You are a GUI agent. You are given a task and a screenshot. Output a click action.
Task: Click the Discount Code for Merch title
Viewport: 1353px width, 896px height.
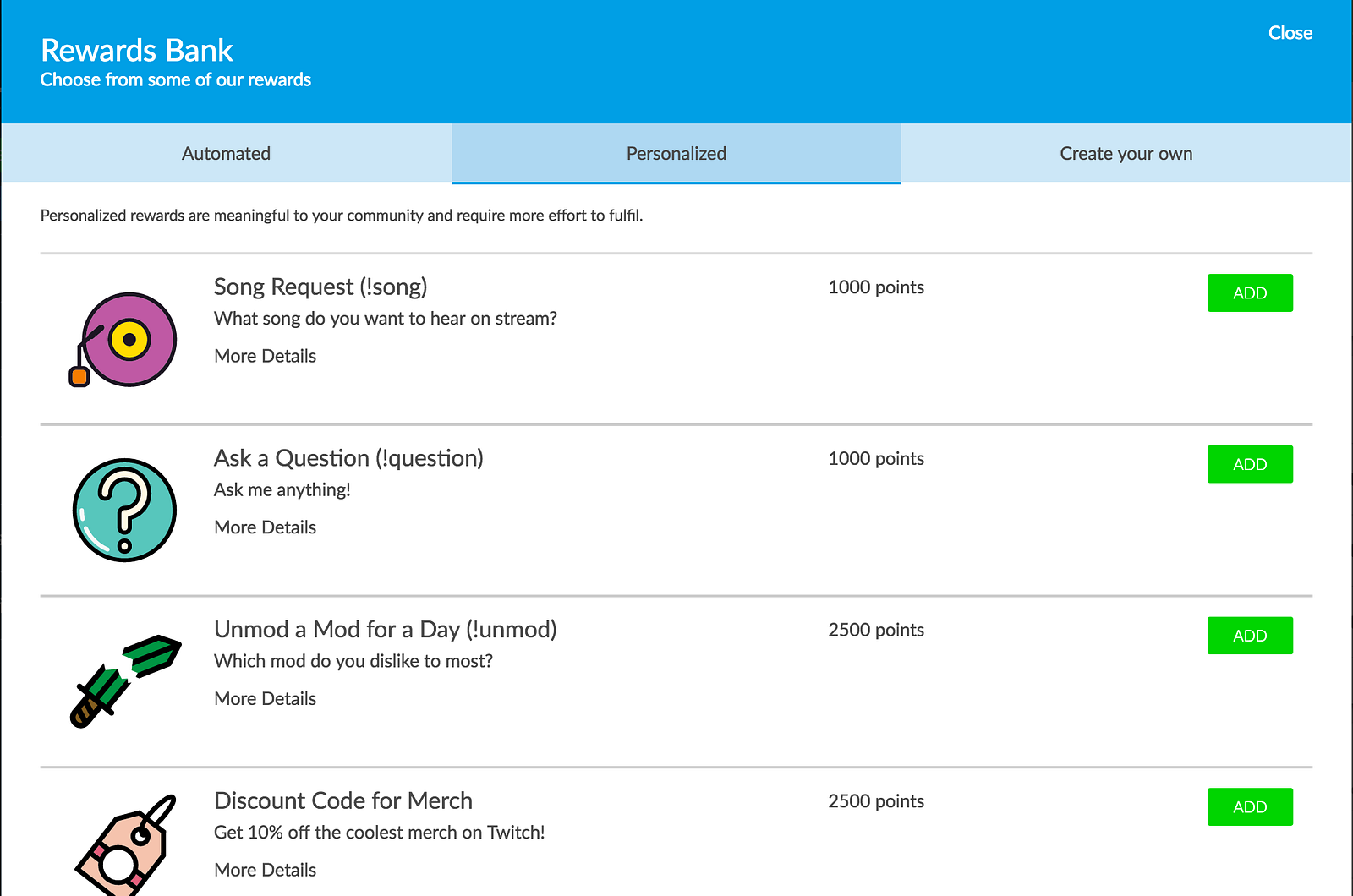[x=342, y=800]
